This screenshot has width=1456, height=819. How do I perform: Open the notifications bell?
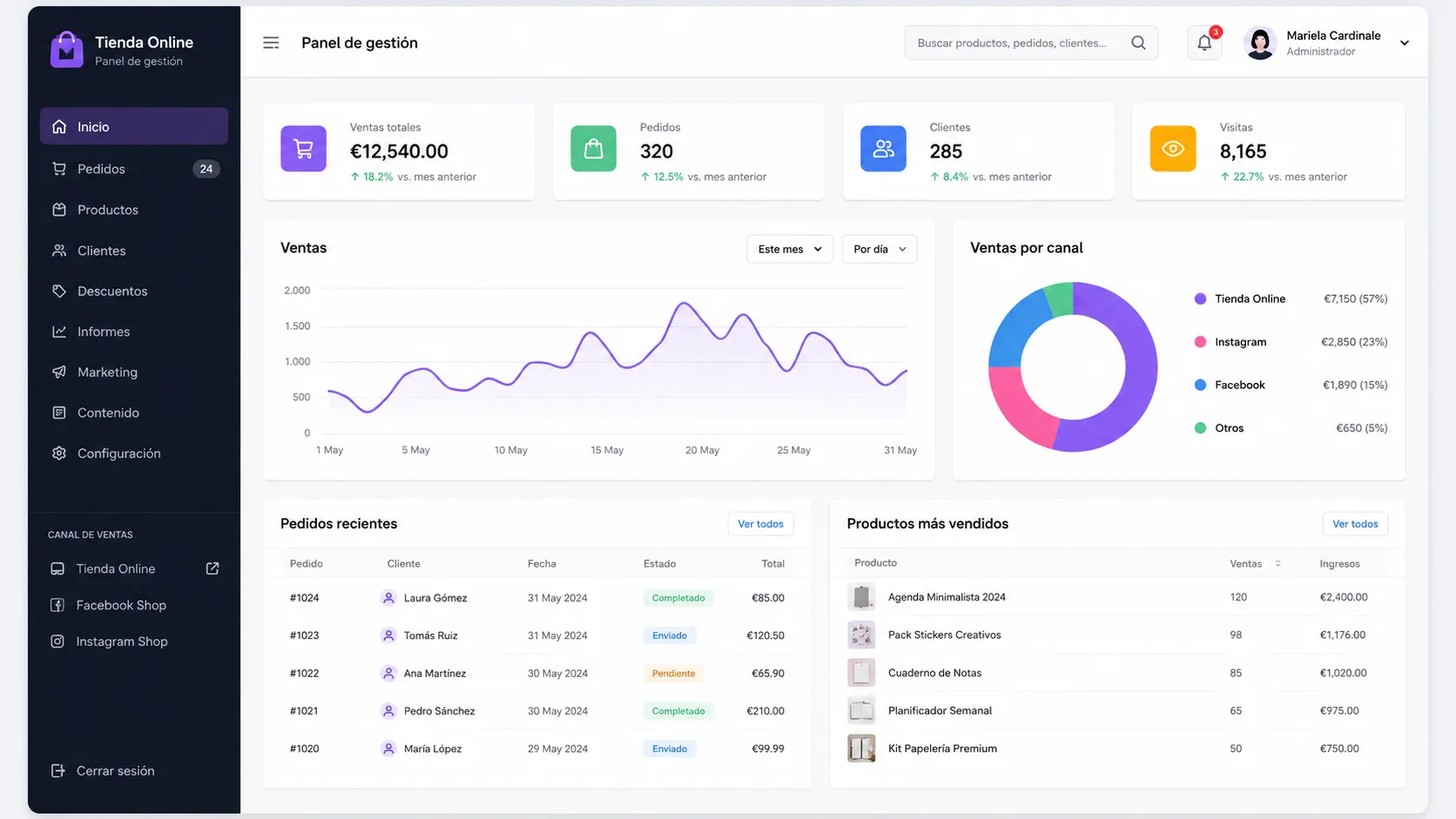click(1204, 43)
